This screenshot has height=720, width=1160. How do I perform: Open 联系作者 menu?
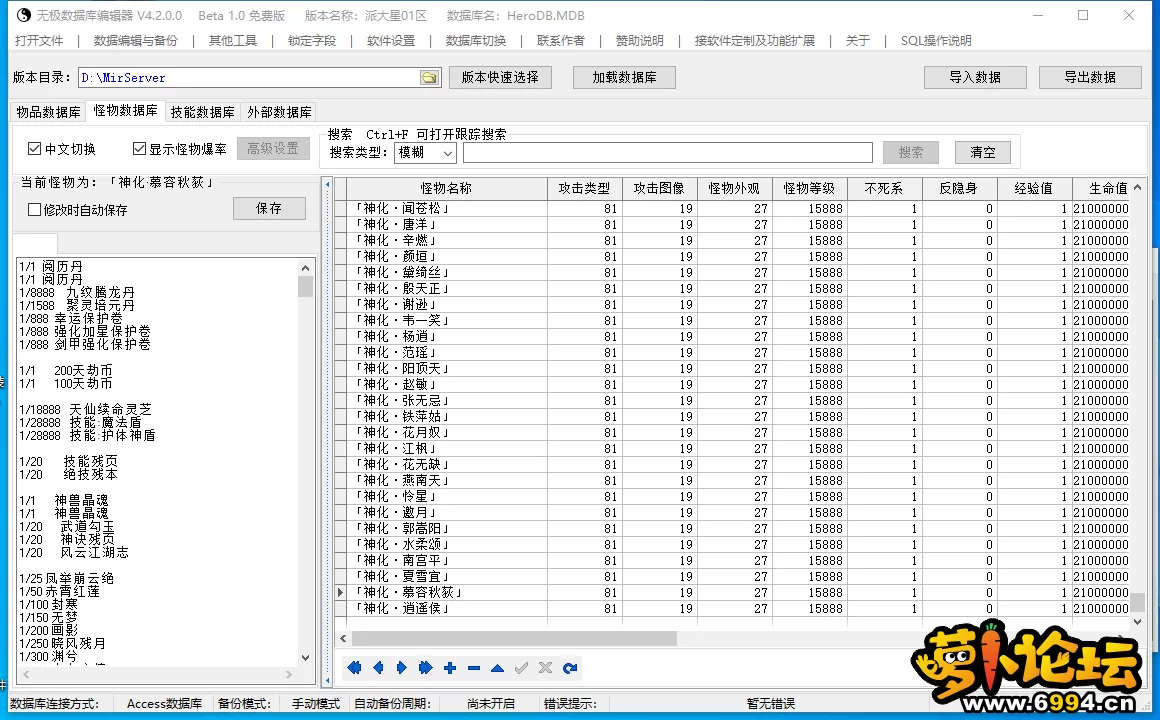(x=560, y=41)
